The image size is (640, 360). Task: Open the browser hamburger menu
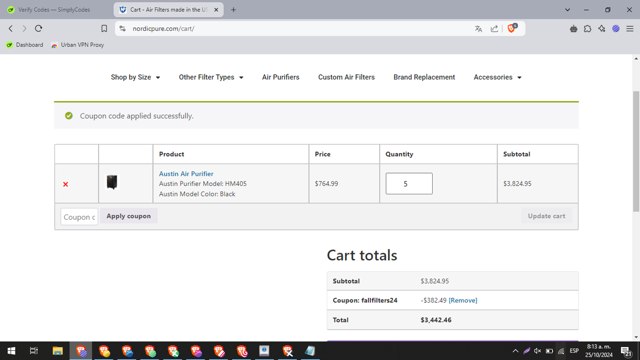pos(630,29)
